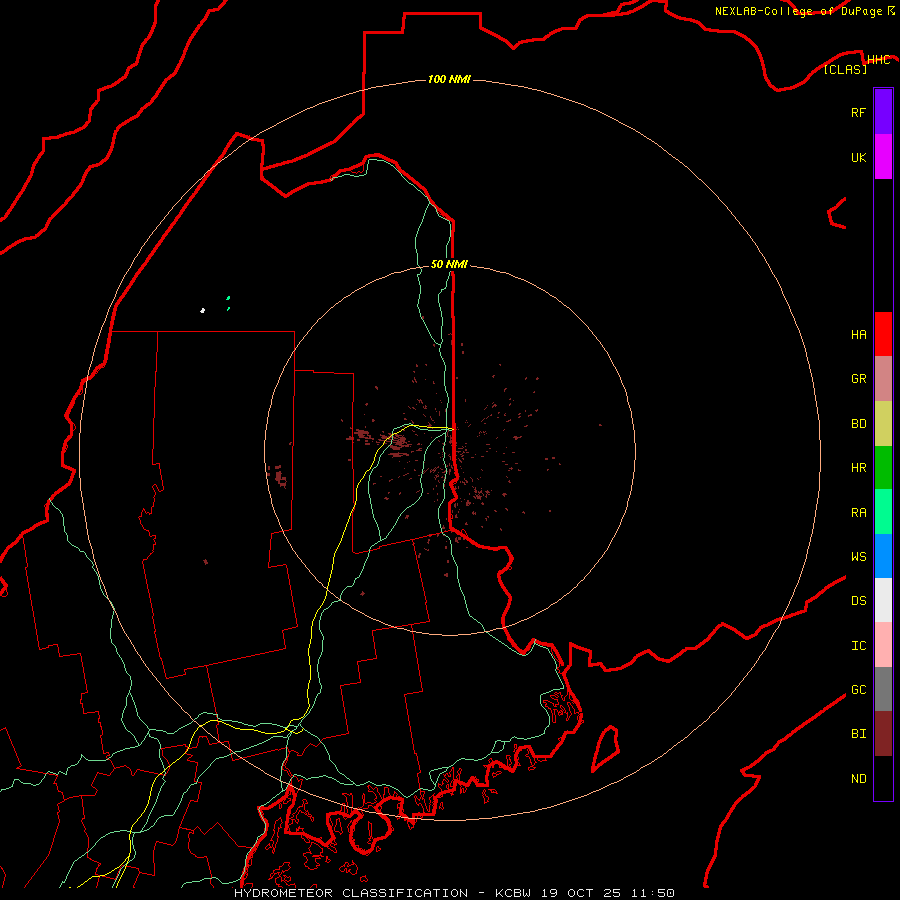
Task: Select the BD yellow legend swatch
Action: [883, 424]
